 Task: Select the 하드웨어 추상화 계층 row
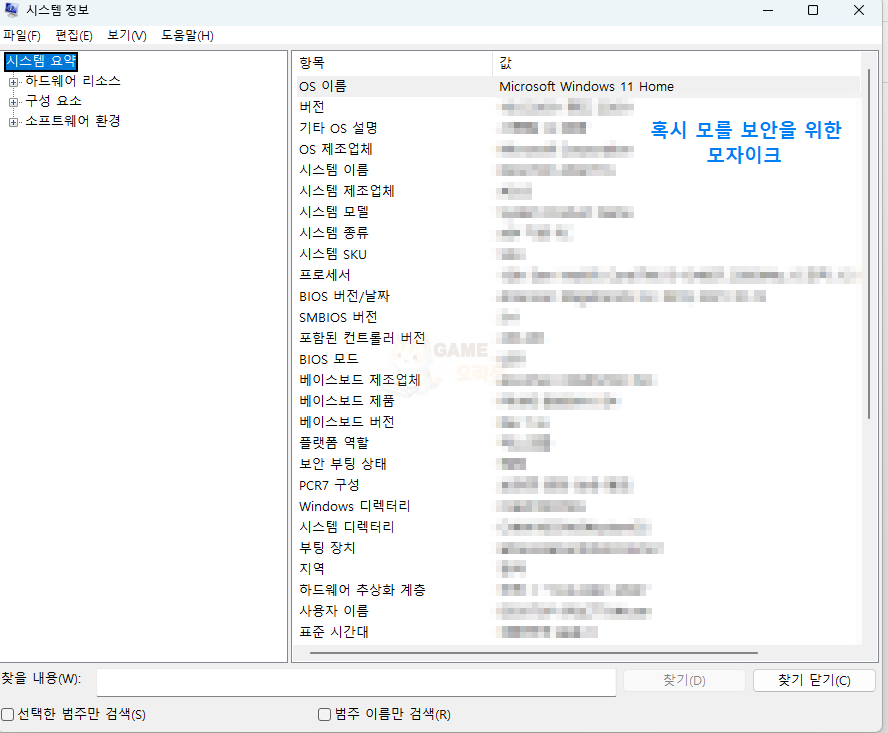(578, 590)
